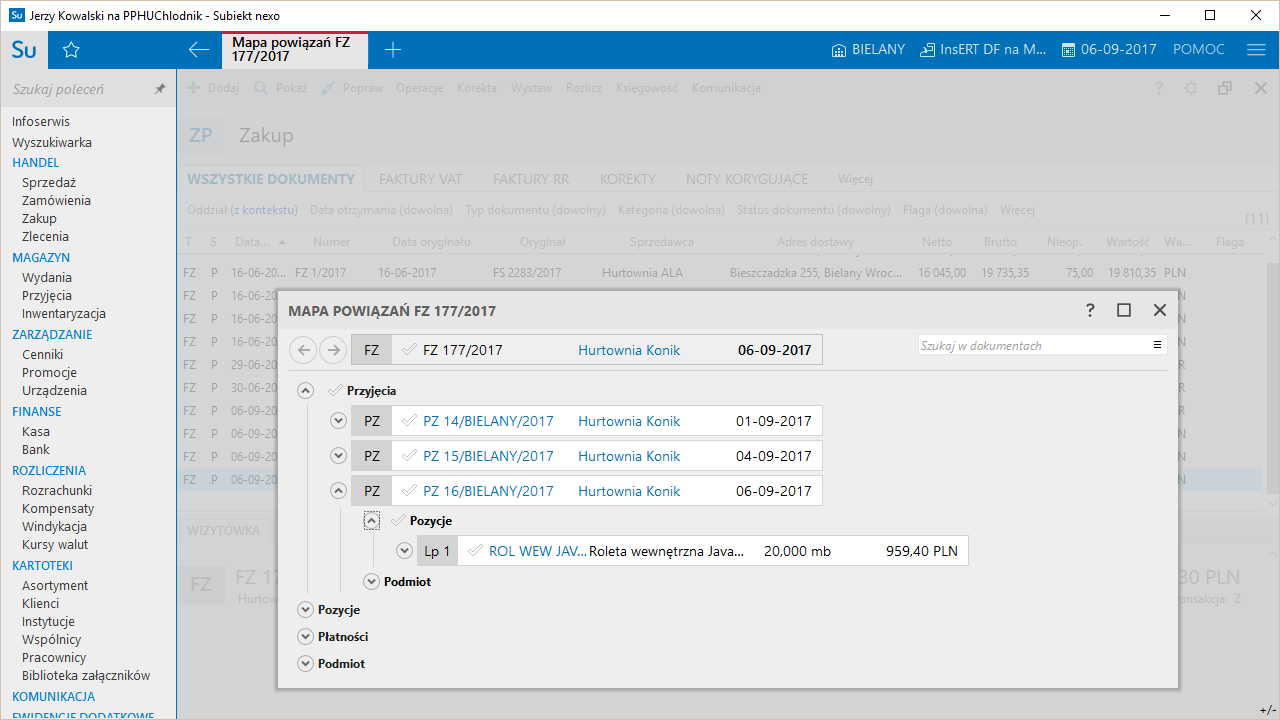Viewport: 1280px width, 720px height.
Task: Collapse PZ 16/BIELANY/2017 row
Action: click(338, 491)
